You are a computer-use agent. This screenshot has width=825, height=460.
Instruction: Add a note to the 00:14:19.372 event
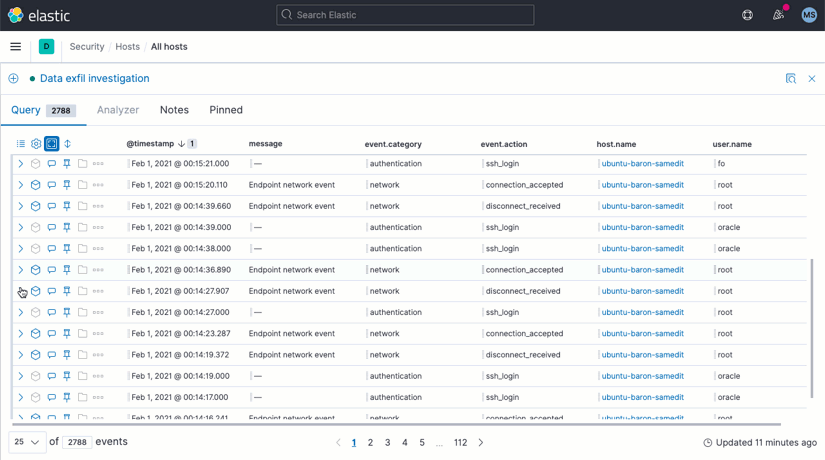[x=52, y=355]
